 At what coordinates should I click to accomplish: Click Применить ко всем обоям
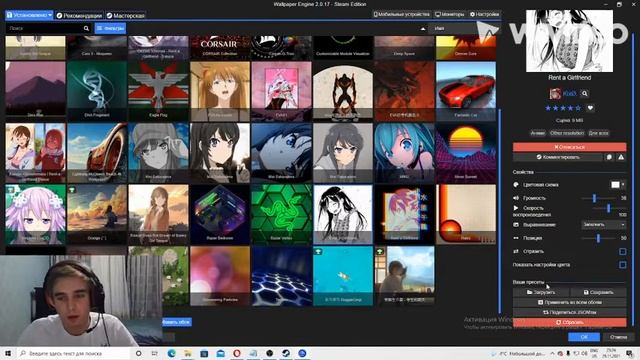[569, 302]
